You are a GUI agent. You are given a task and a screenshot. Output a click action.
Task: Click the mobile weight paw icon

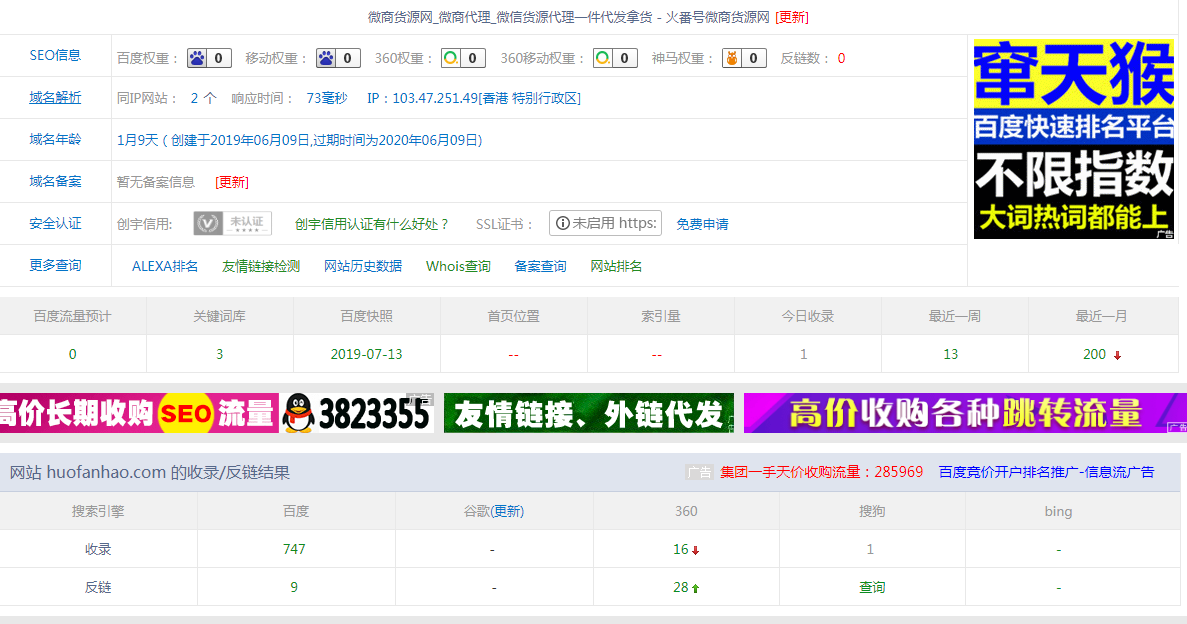tap(326, 58)
